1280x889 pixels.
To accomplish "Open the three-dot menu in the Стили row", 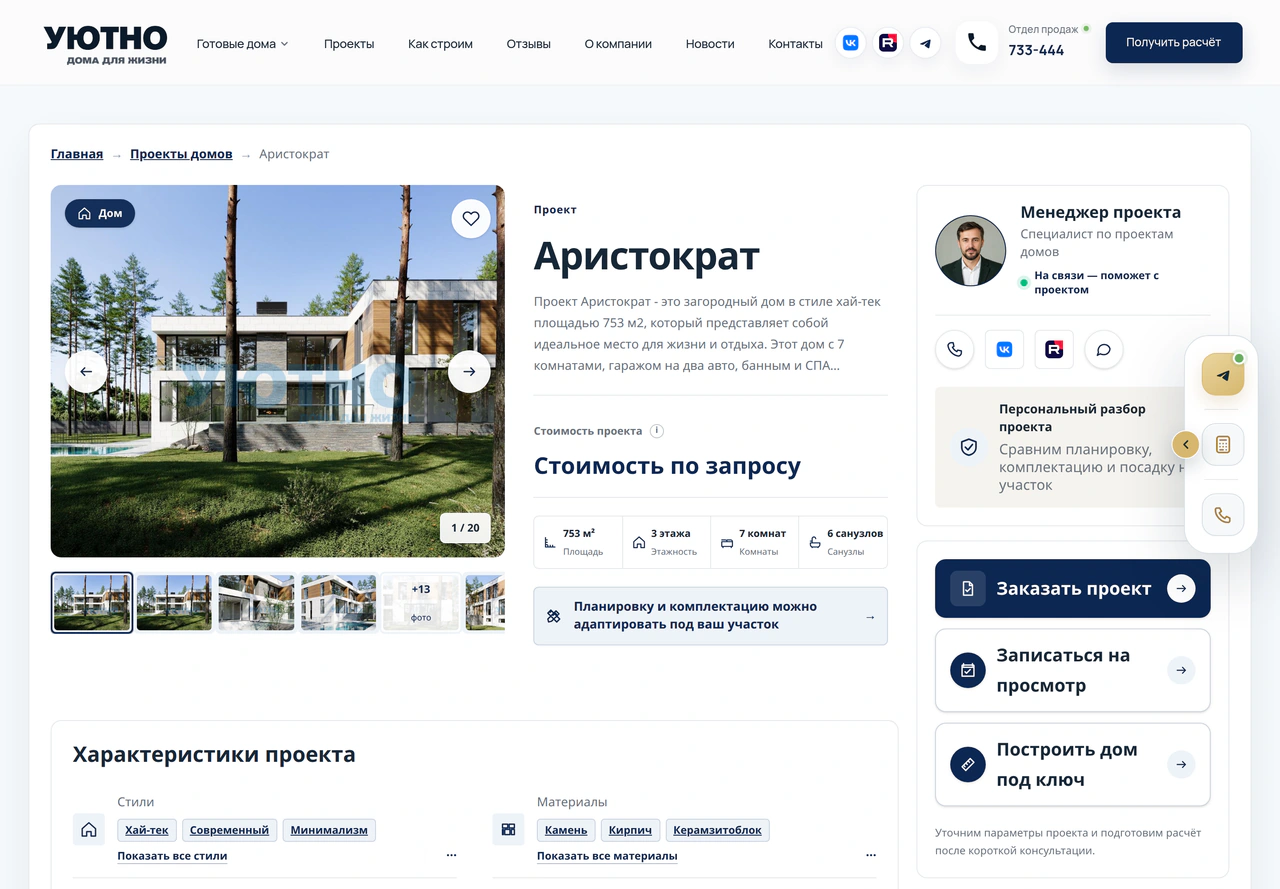I will pos(451,856).
